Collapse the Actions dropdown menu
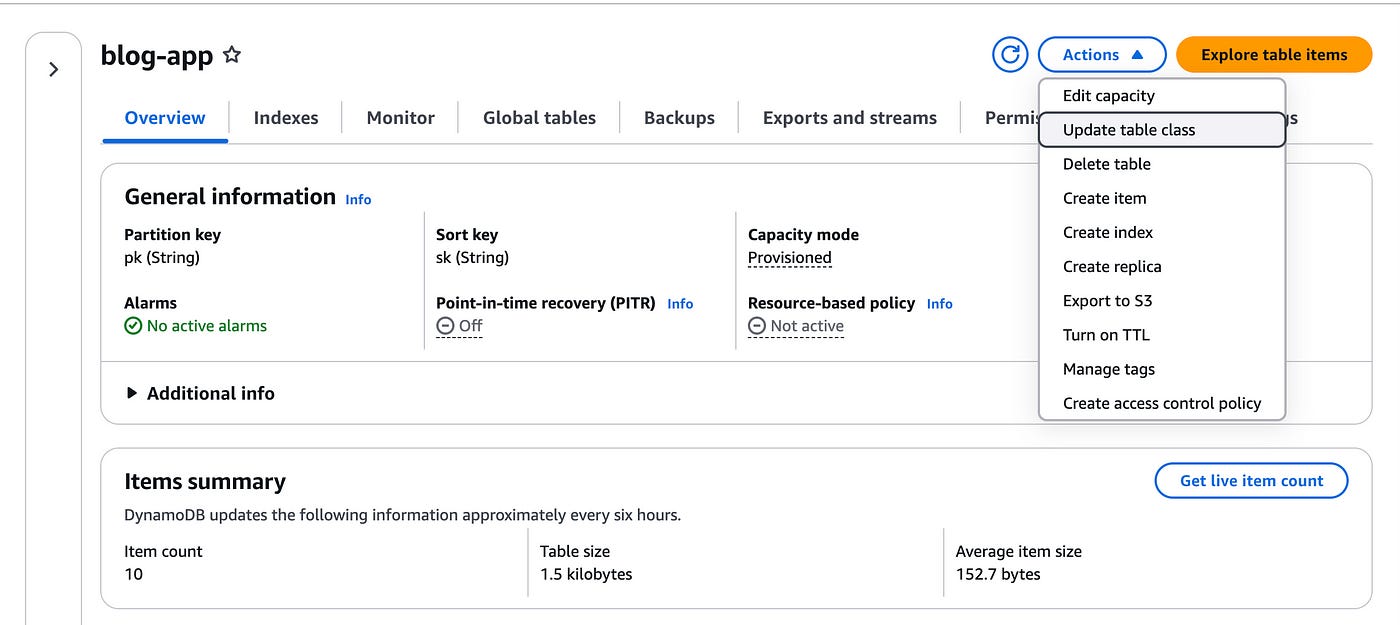 click(1102, 55)
